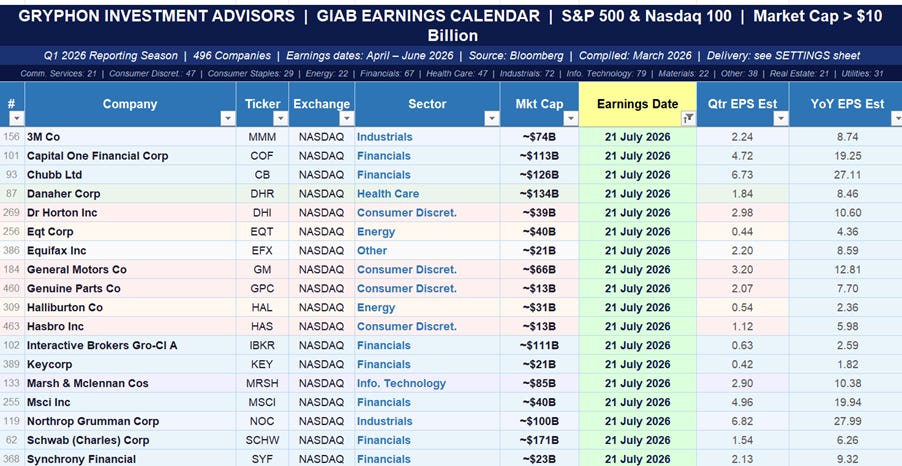Screen dimensions: 902x466
Task: Select the Earnings Date header cell
Action: click(637, 104)
